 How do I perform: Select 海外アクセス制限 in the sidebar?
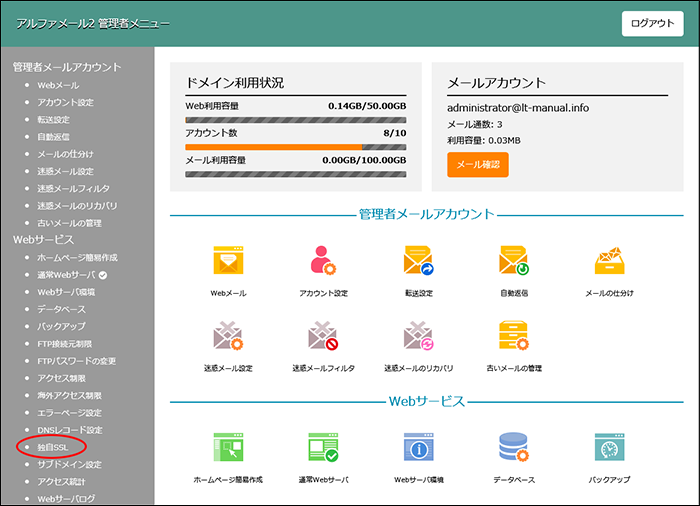(69, 395)
